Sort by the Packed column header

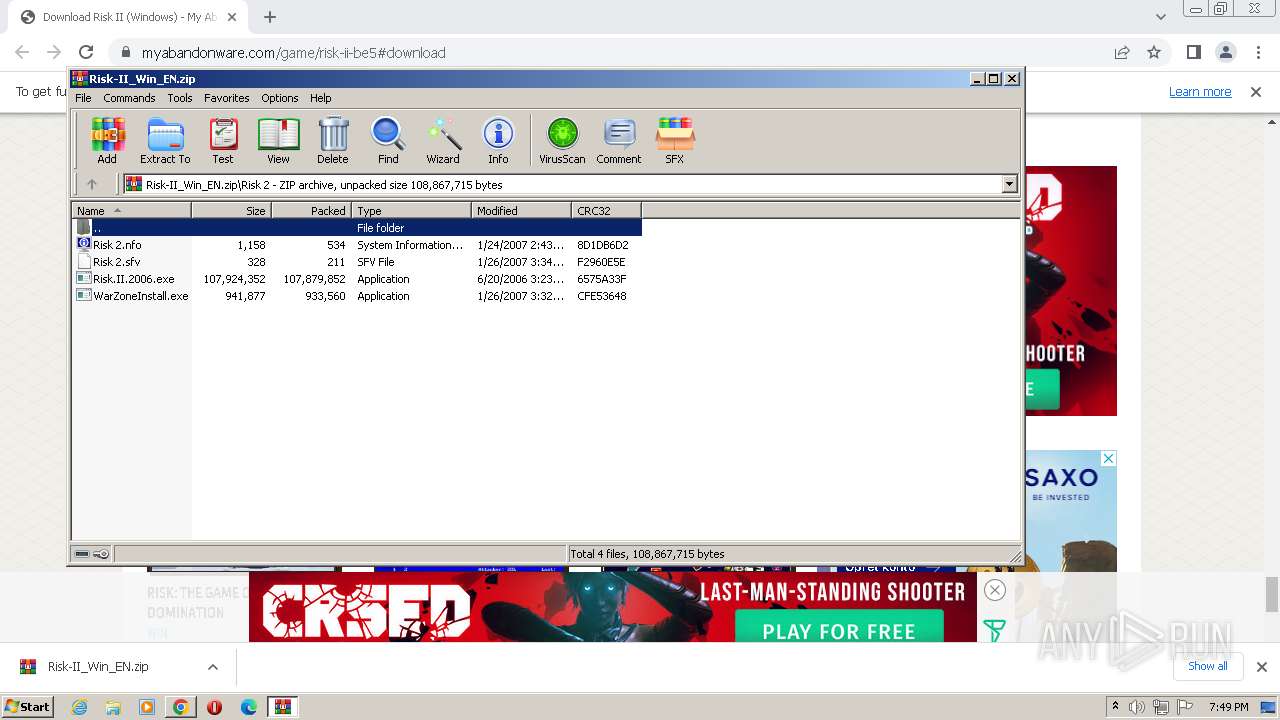[312, 210]
